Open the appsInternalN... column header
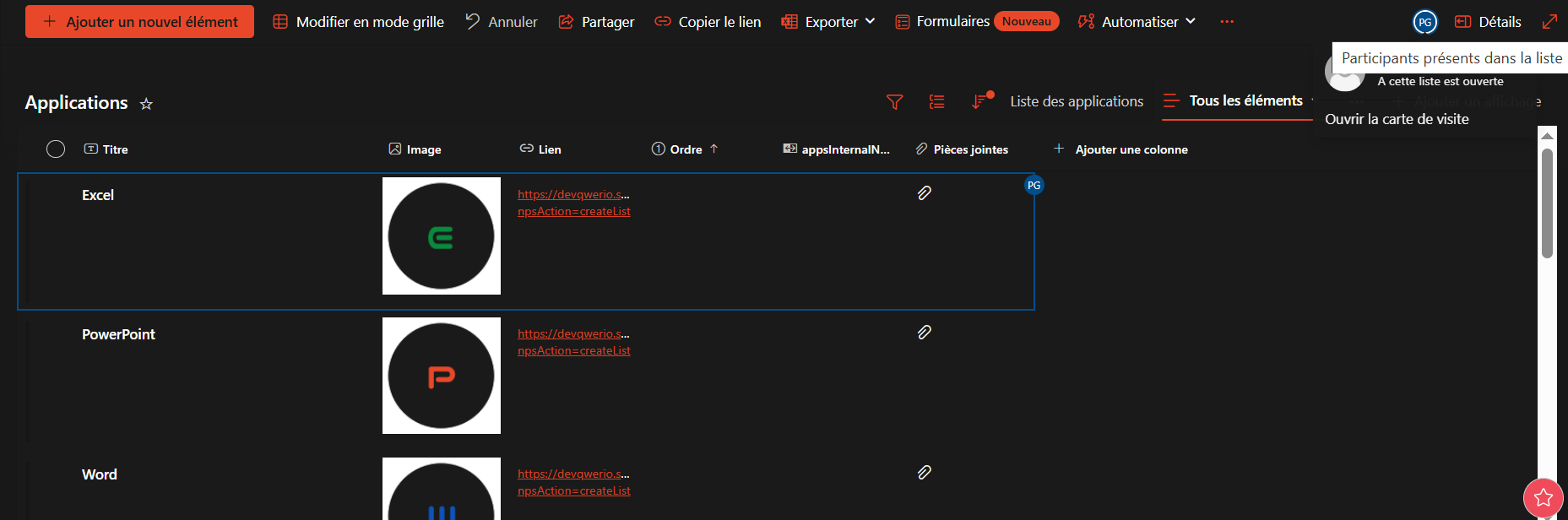This screenshot has height=520, width=1568. 836,149
